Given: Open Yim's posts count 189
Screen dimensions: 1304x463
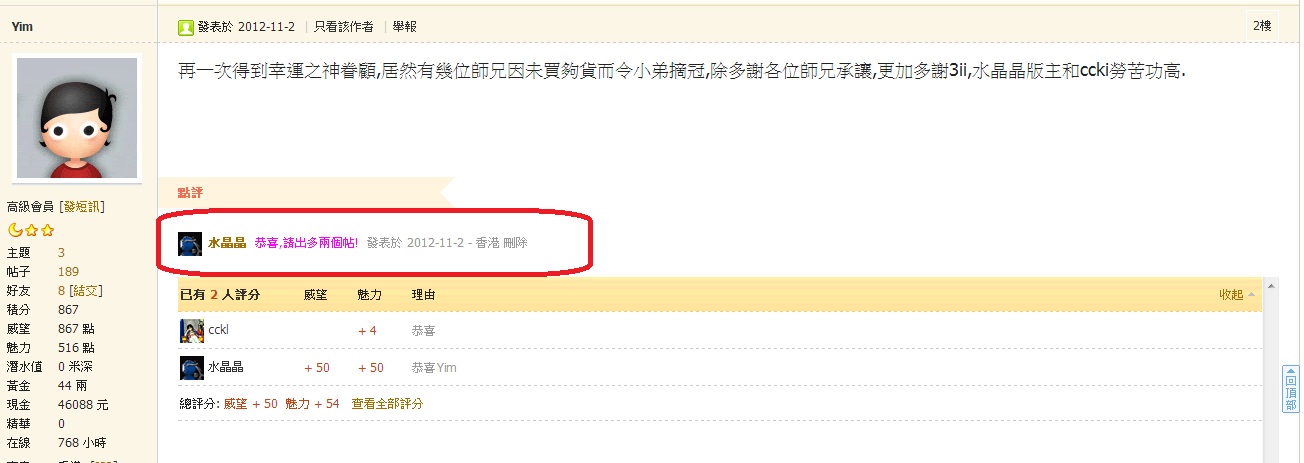Looking at the screenshot, I should coord(68,272).
